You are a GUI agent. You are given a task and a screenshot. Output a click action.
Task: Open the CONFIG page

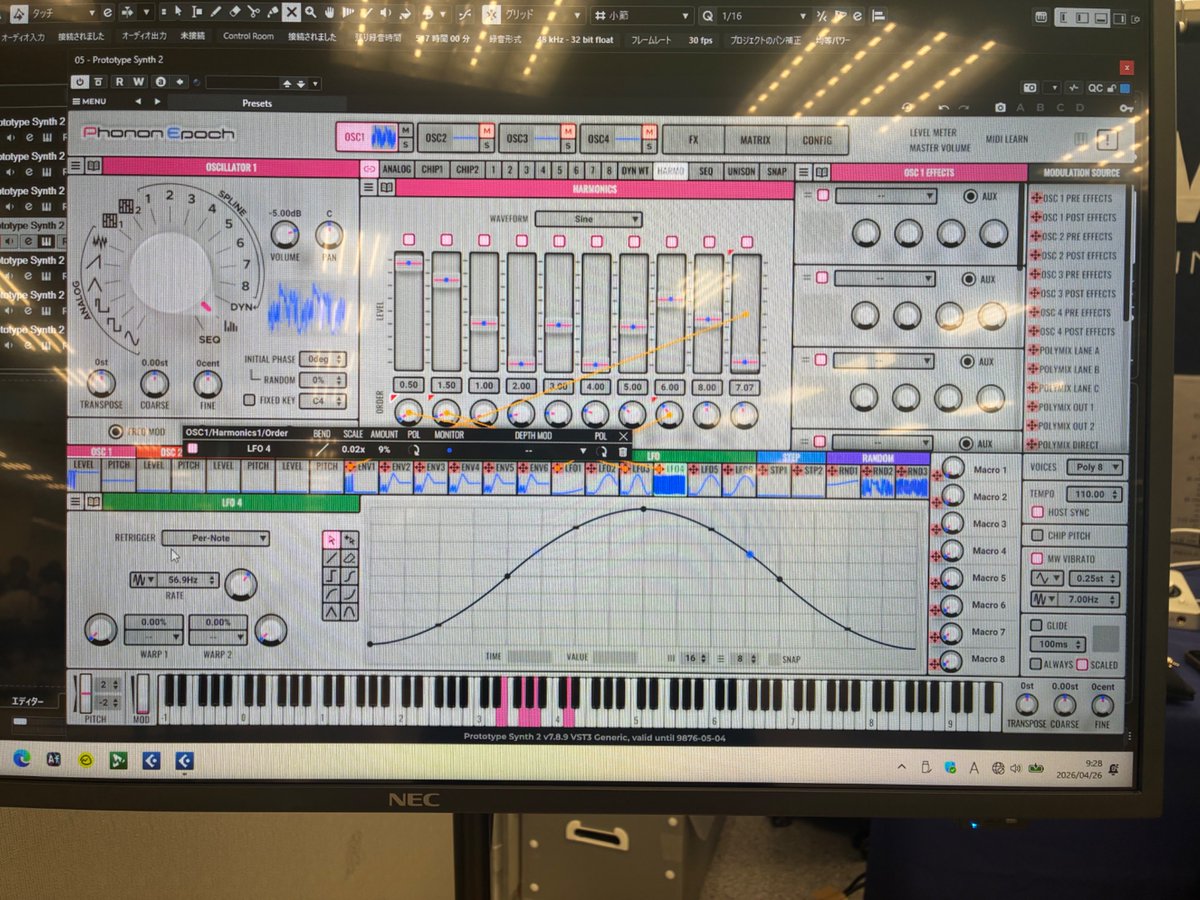(817, 140)
